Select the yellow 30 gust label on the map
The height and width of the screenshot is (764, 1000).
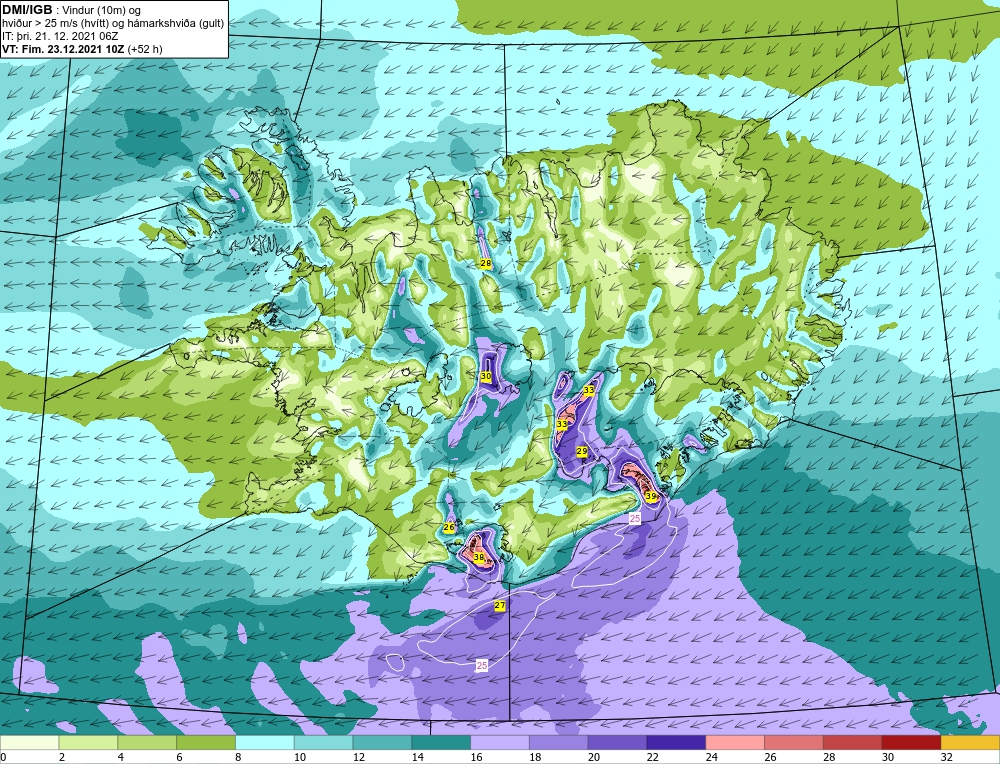coord(486,376)
